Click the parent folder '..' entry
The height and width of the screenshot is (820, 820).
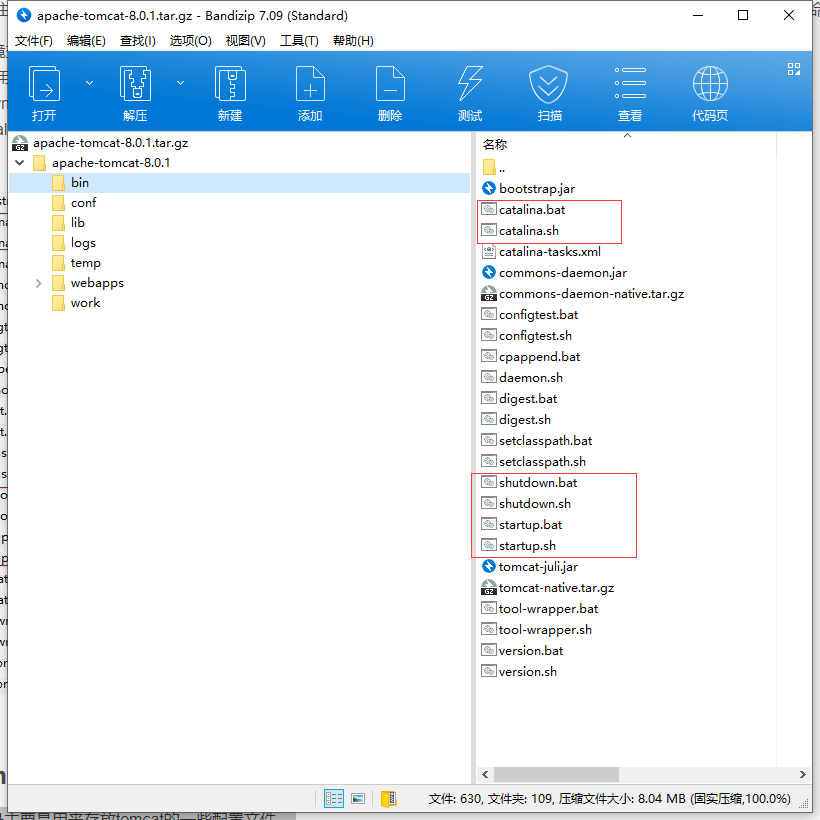click(495, 167)
